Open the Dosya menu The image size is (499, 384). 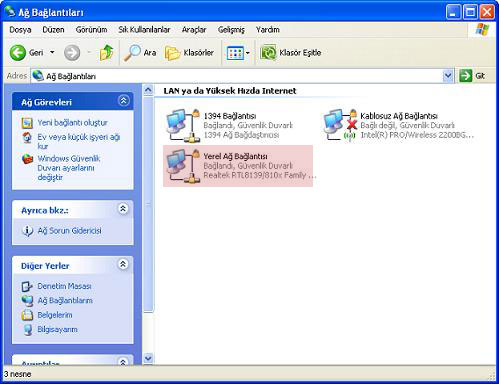tap(20, 30)
